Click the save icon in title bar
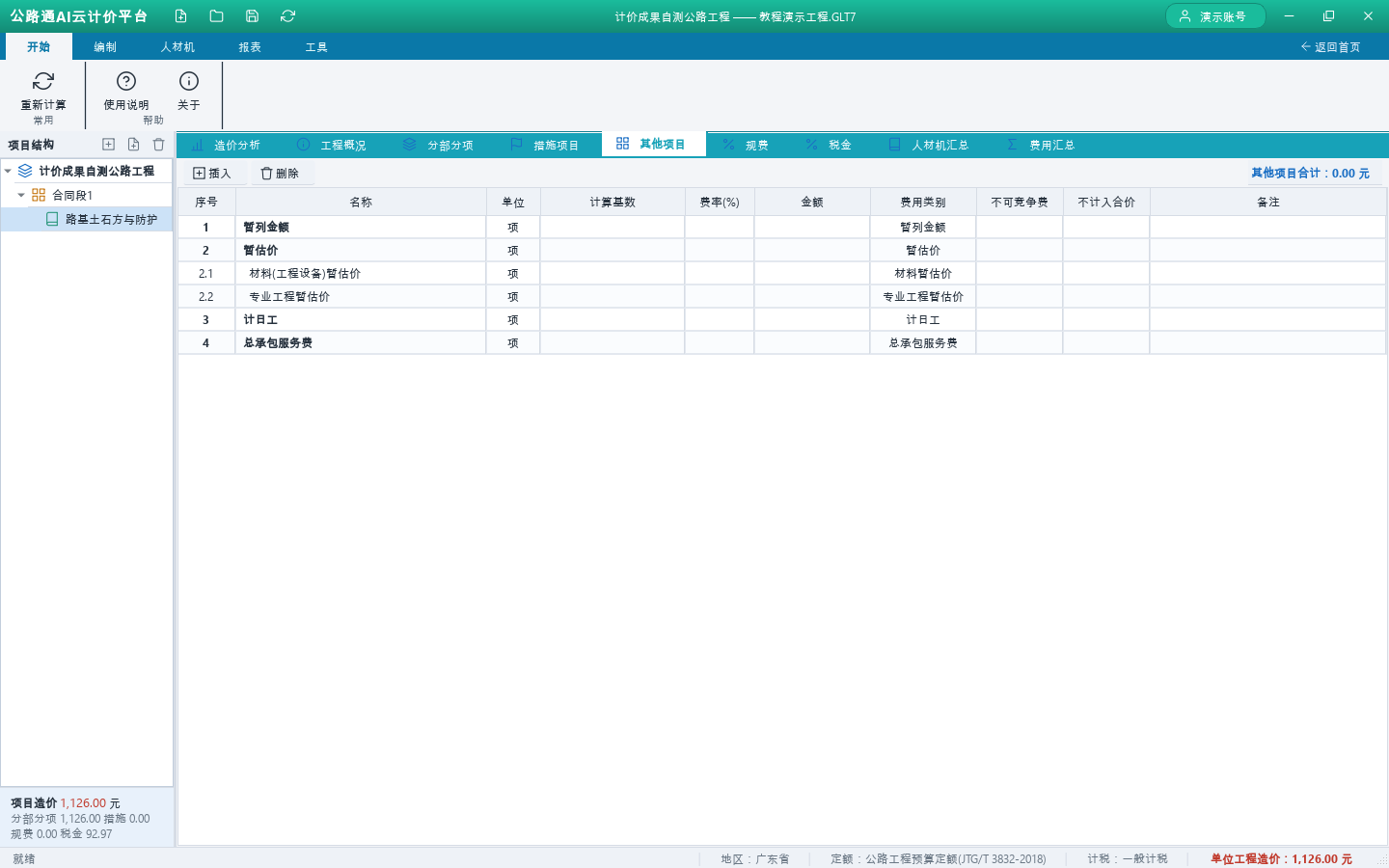 click(x=252, y=15)
